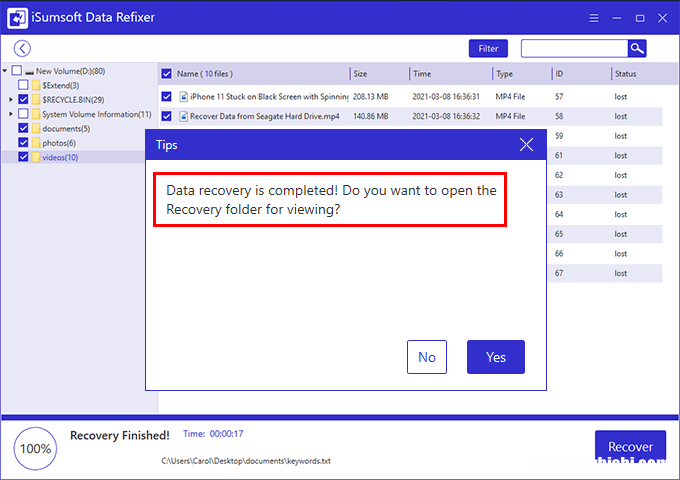Toggle checkbox for New Volume(D:)
This screenshot has height=480, width=680.
[x=17, y=70]
